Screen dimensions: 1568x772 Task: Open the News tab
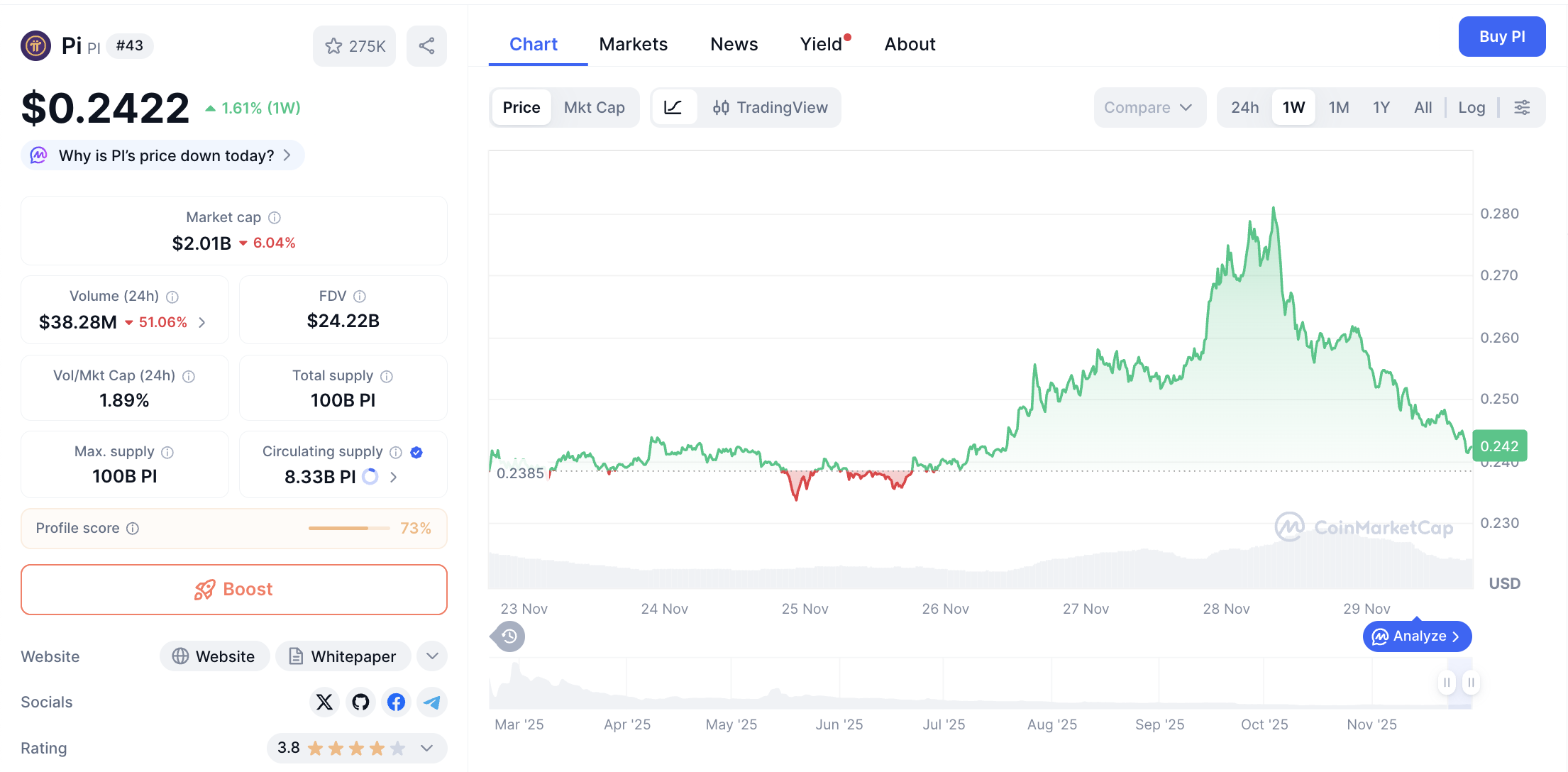coord(734,43)
